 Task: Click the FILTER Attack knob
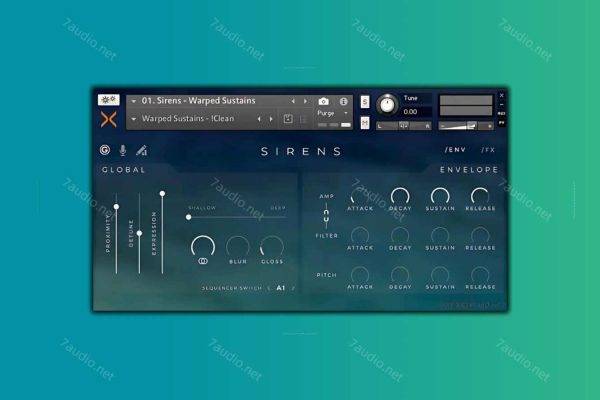click(x=360, y=235)
